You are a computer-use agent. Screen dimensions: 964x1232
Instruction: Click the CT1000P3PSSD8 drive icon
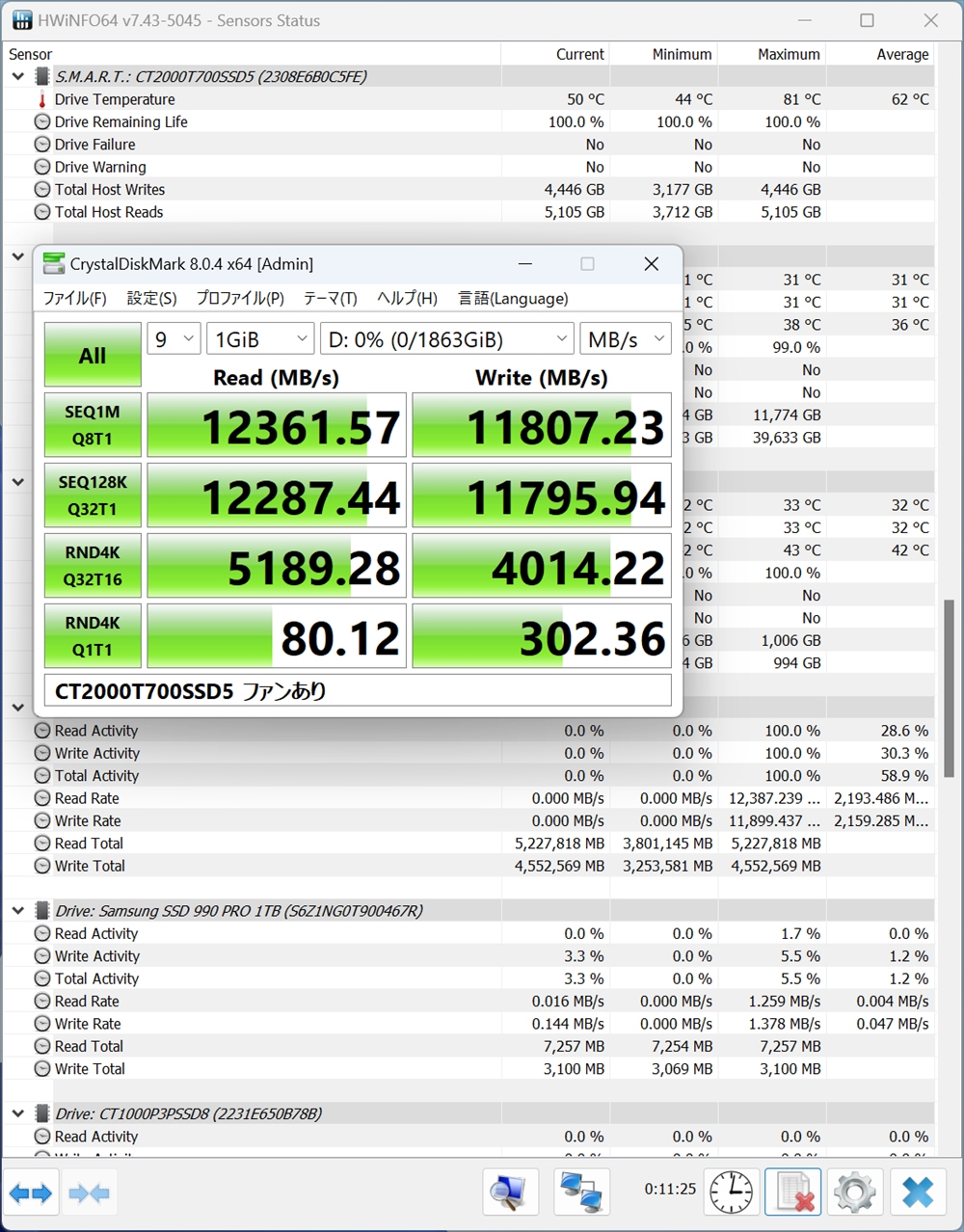pos(42,1113)
